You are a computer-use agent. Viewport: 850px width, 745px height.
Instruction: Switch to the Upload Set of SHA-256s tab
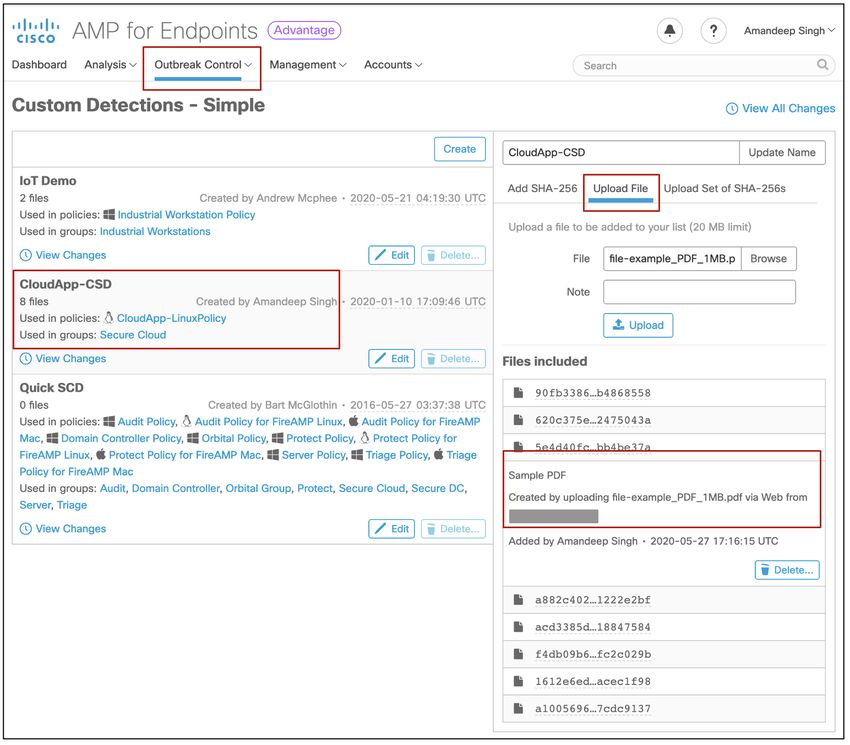tap(724, 188)
